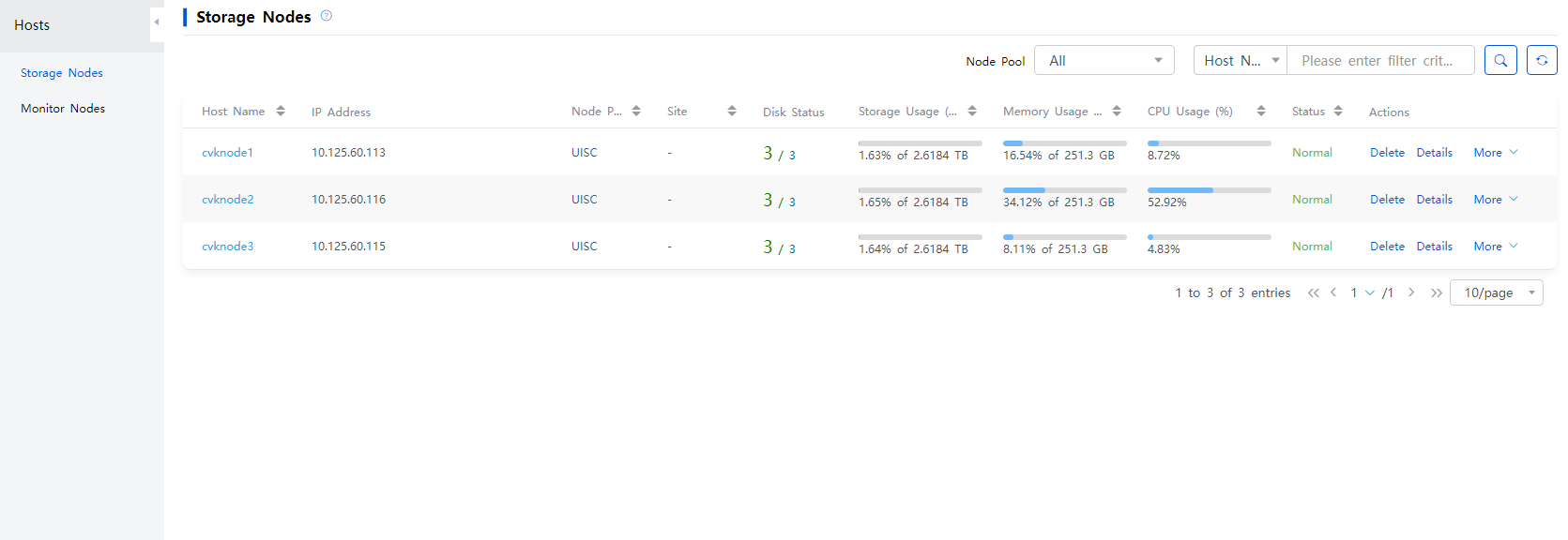Expand More actions for cvknode2
1568x540 pixels.
pyautogui.click(x=1496, y=200)
